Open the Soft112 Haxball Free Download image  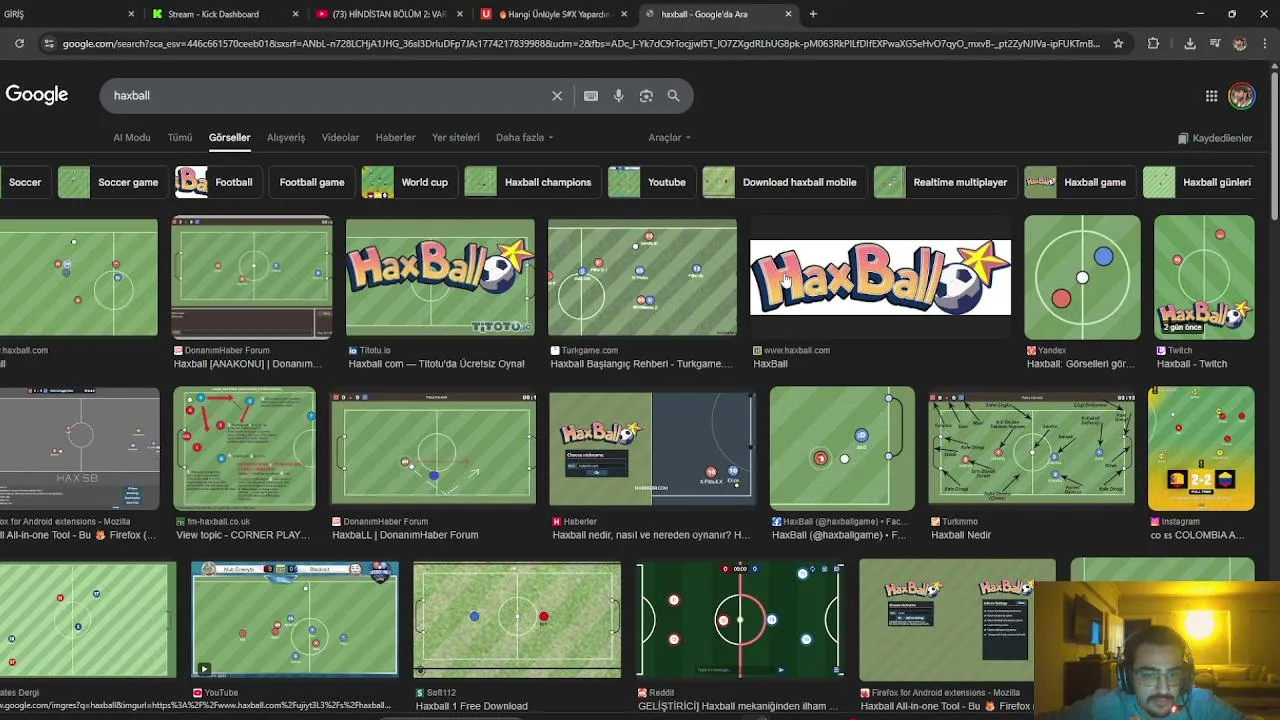[x=517, y=620]
